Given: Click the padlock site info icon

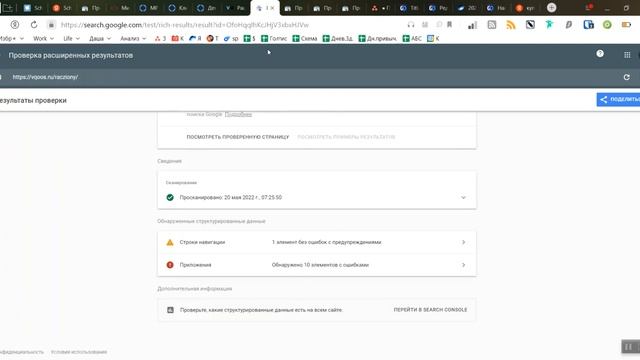Looking at the screenshot, I should pyautogui.click(x=51, y=25).
